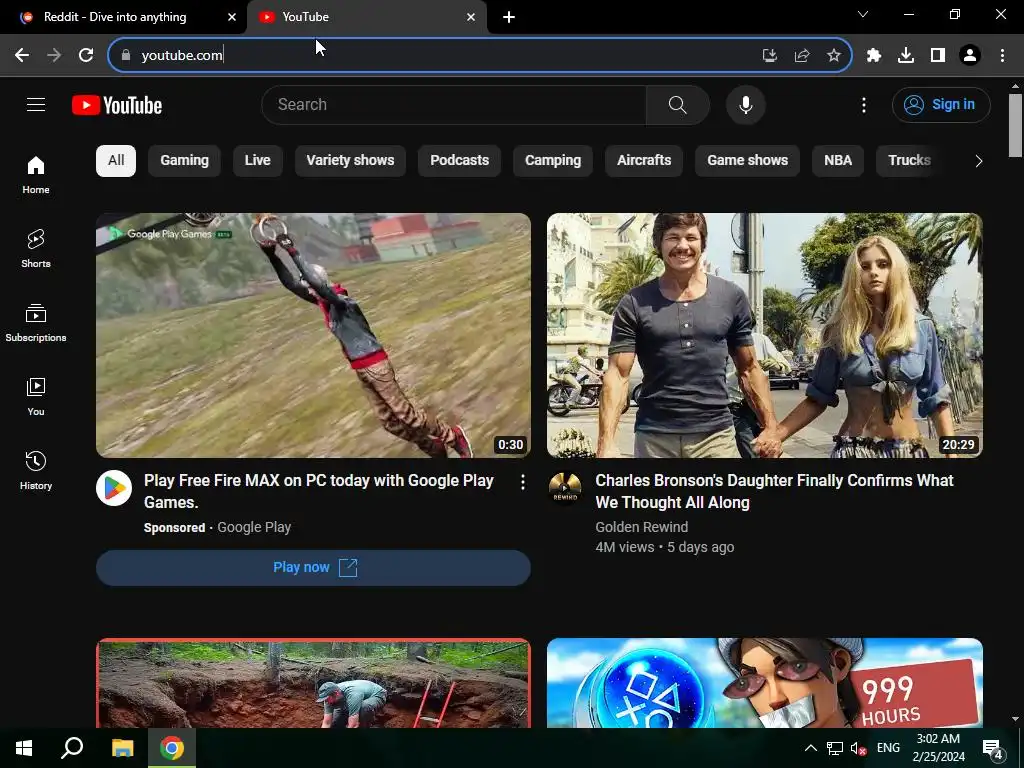Bookmark this tab with the star

click(833, 55)
